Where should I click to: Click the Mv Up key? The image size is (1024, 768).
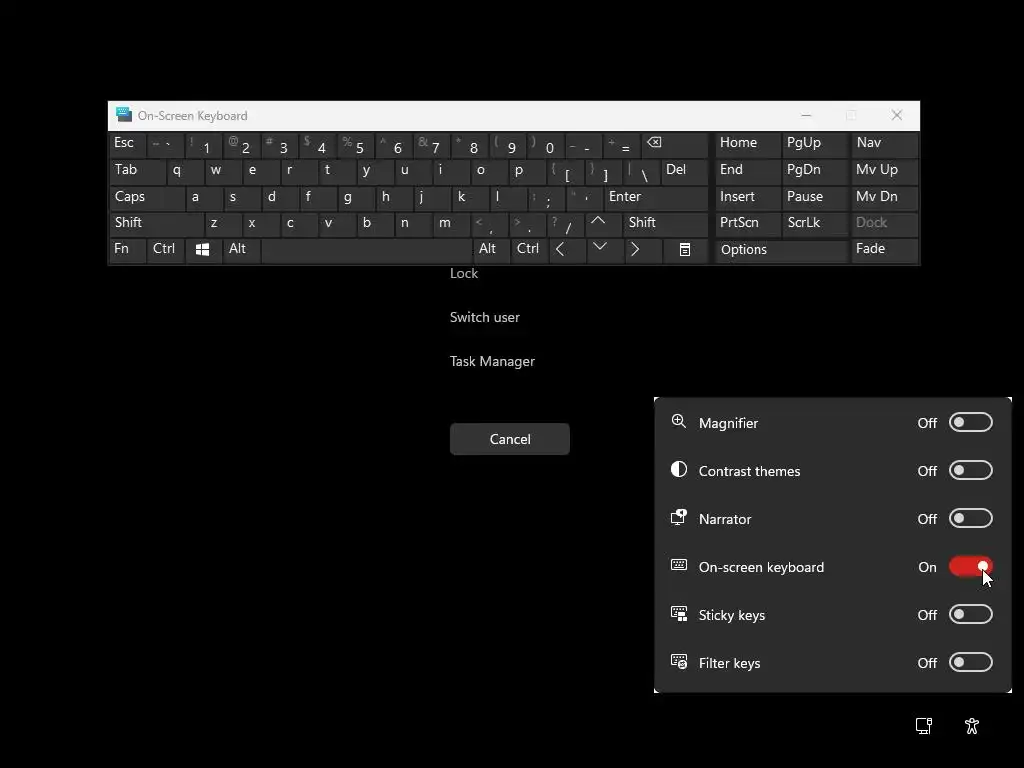(x=884, y=171)
